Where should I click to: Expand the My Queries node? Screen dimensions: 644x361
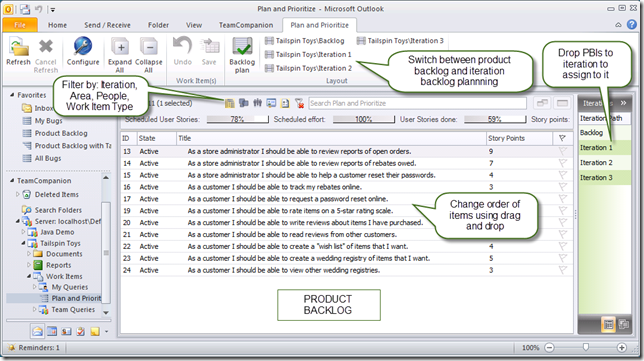[34, 287]
